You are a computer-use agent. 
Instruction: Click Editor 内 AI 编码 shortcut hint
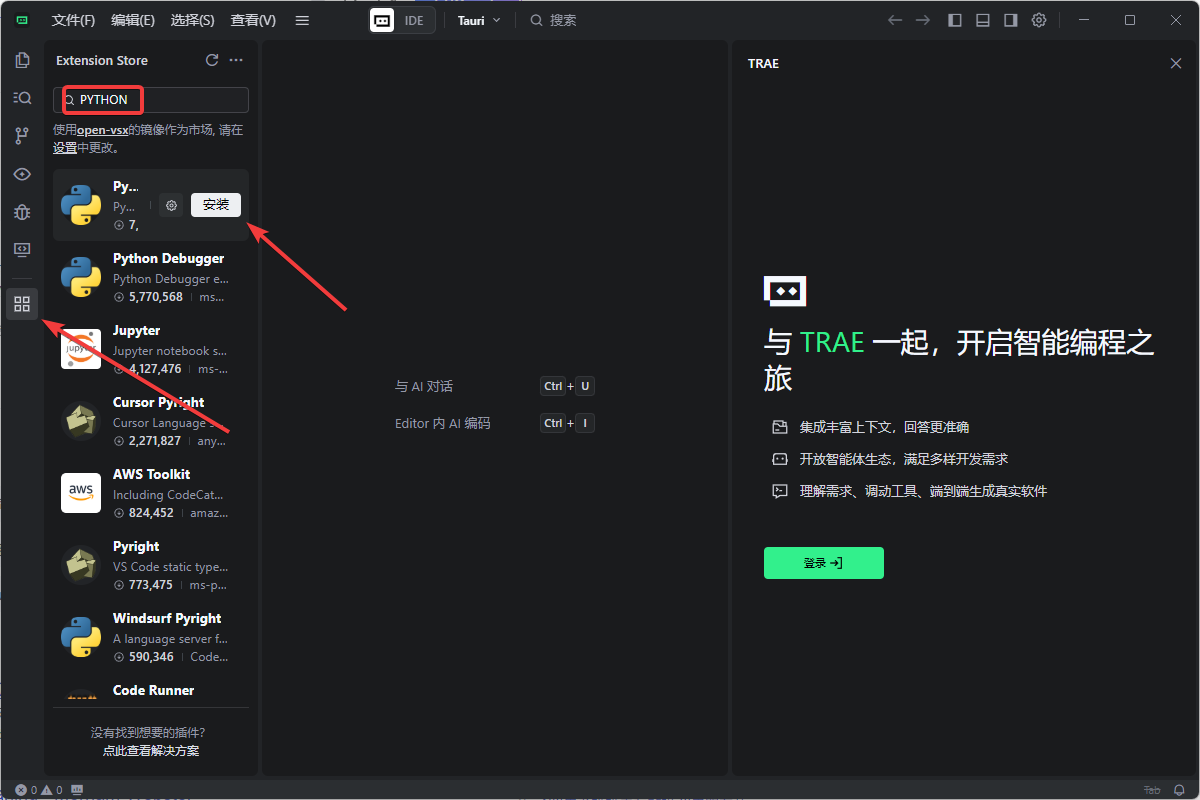495,423
